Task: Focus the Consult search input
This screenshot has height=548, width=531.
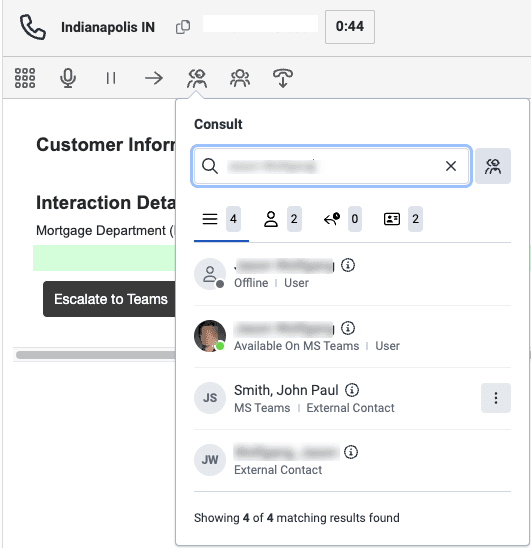Action: pyautogui.click(x=331, y=166)
